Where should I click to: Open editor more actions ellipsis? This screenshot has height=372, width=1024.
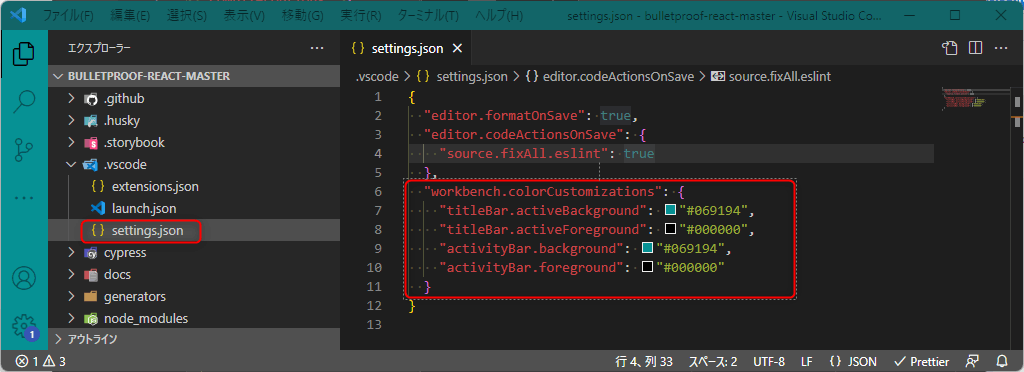(1000, 48)
